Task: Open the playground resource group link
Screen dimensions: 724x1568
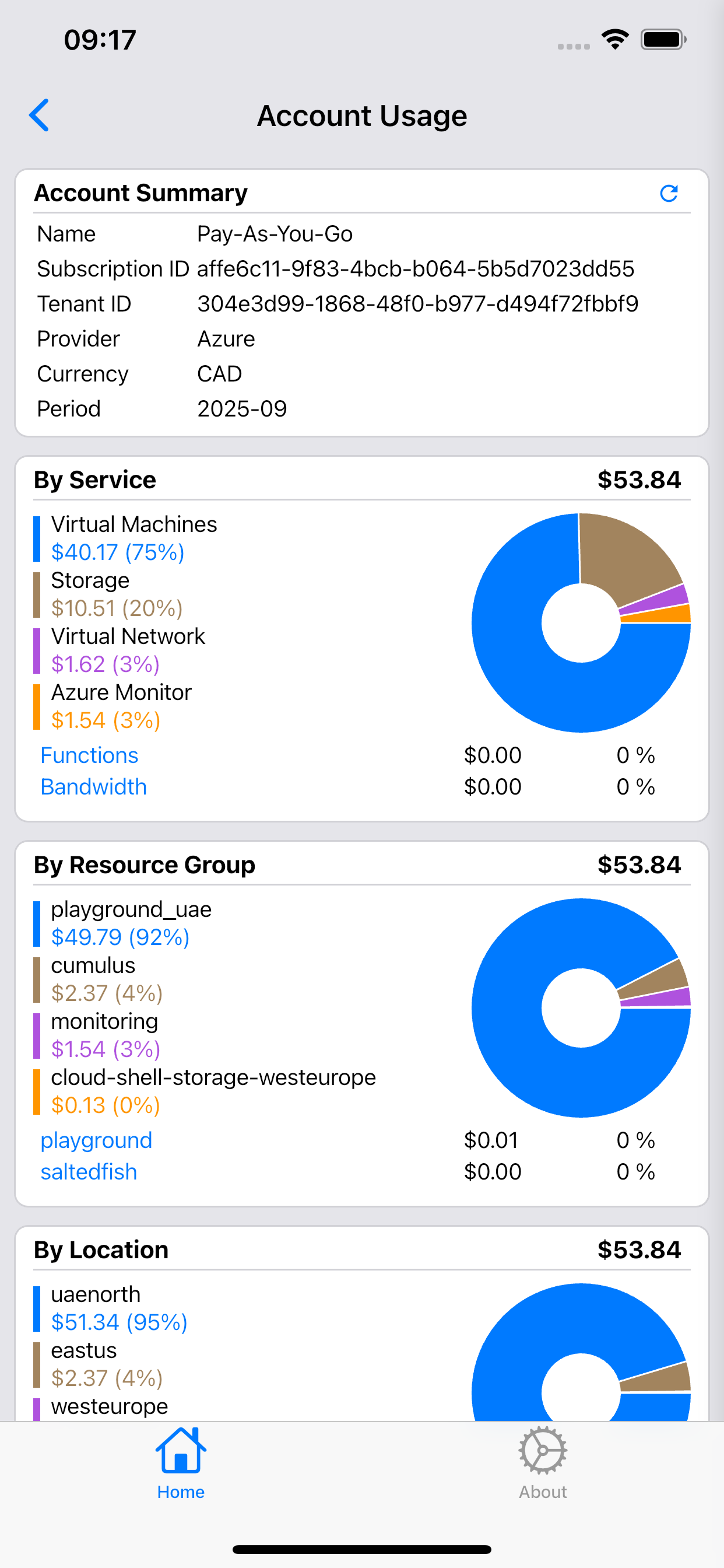Action: point(96,1140)
